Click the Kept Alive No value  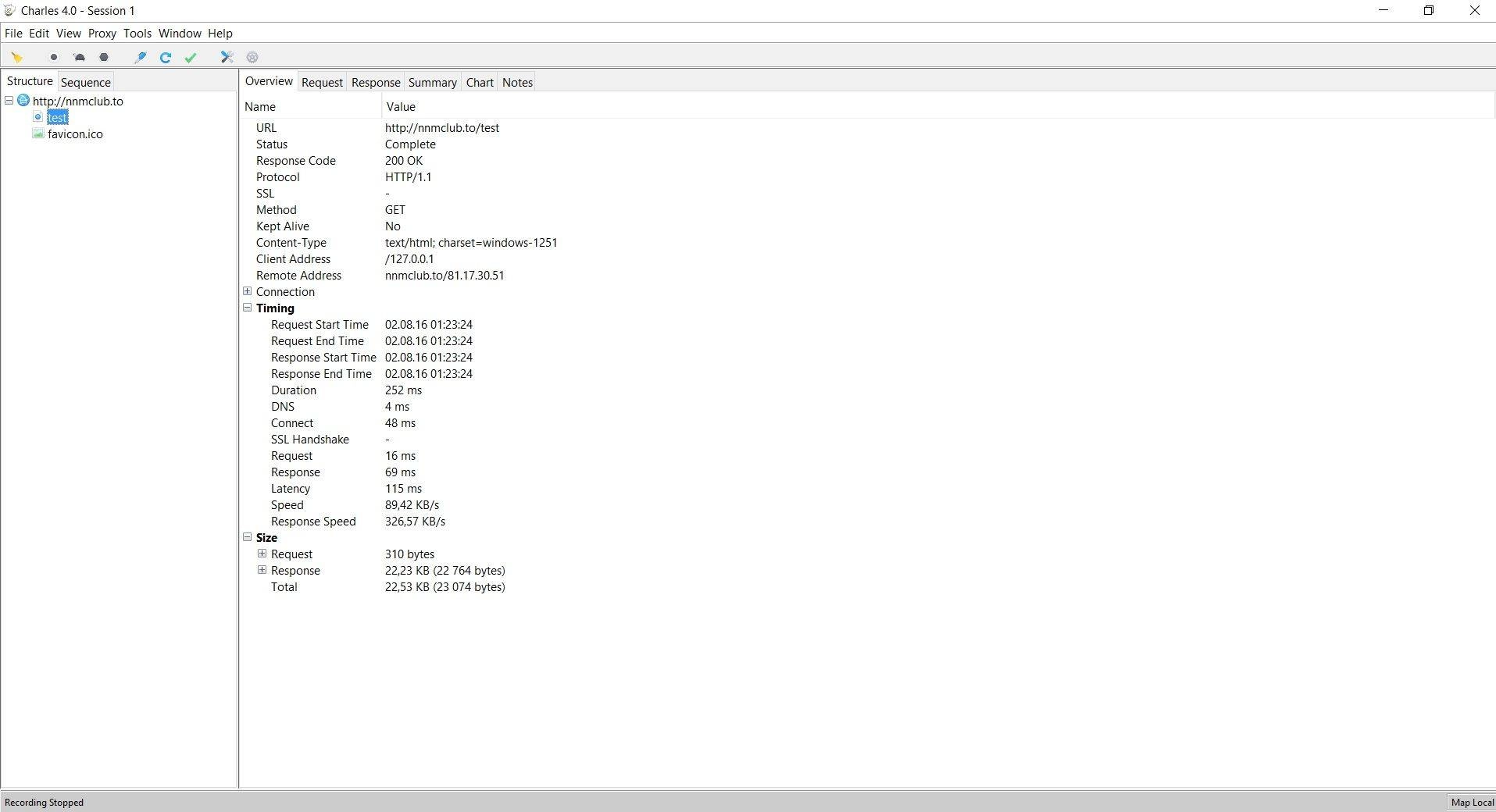393,226
